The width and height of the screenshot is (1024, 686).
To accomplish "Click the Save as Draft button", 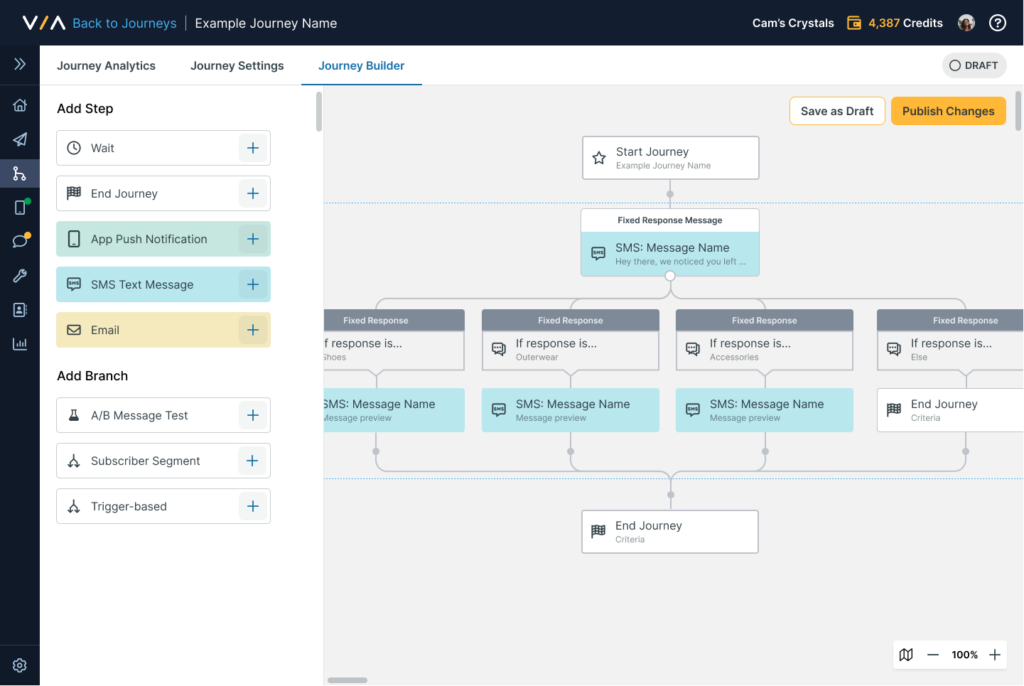I will [x=836, y=111].
